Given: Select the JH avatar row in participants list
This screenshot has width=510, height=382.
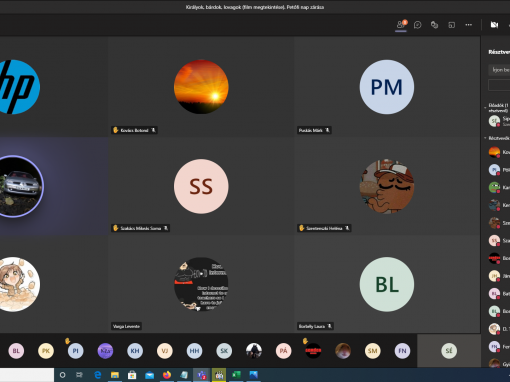Looking at the screenshot, I should tap(499, 276).
